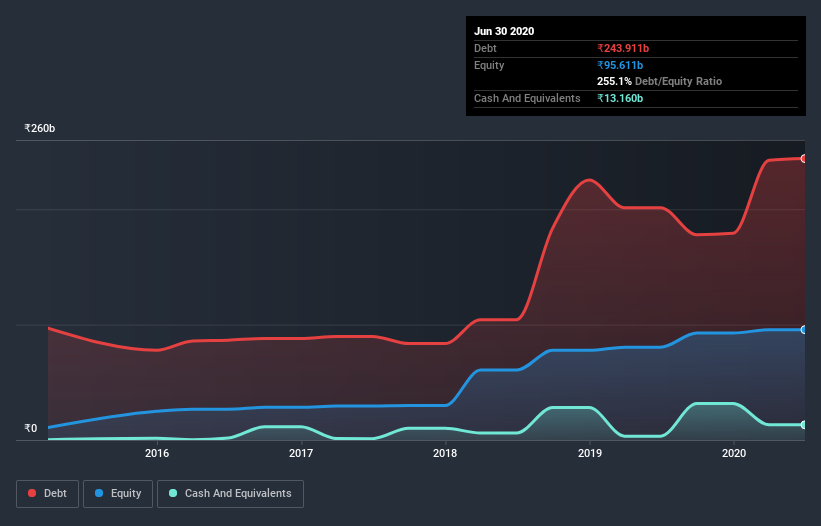821x526 pixels.
Task: Select the red Debt endpoint marker on chart
Action: [x=804, y=159]
